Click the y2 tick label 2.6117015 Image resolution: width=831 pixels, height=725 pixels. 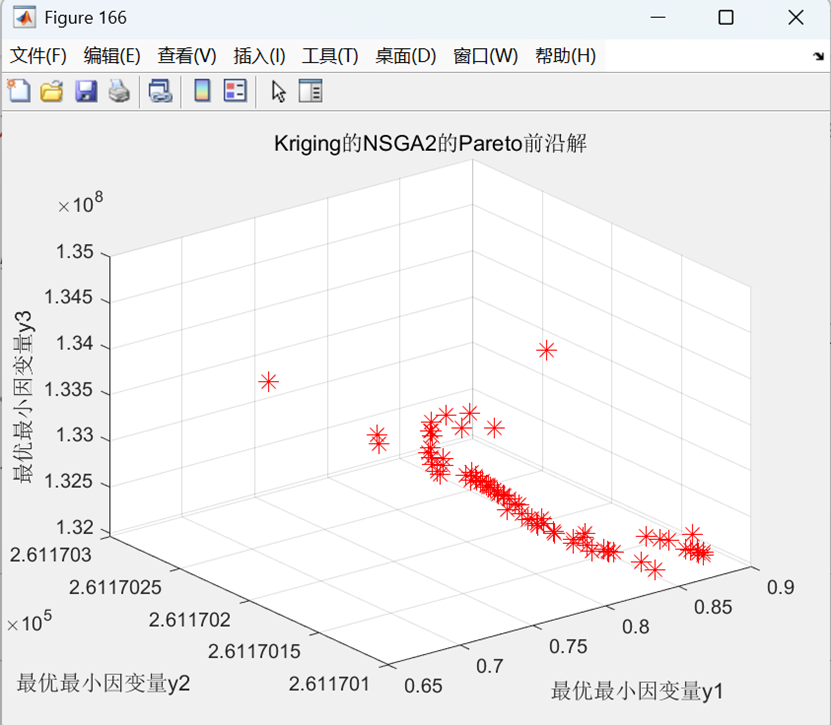254,651
